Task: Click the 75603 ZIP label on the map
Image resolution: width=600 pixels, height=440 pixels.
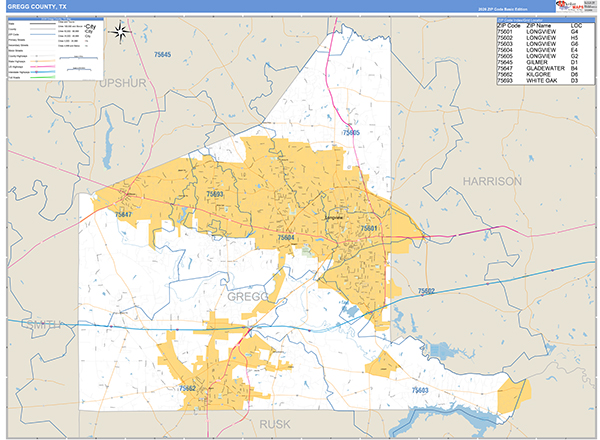Action: pos(420,390)
